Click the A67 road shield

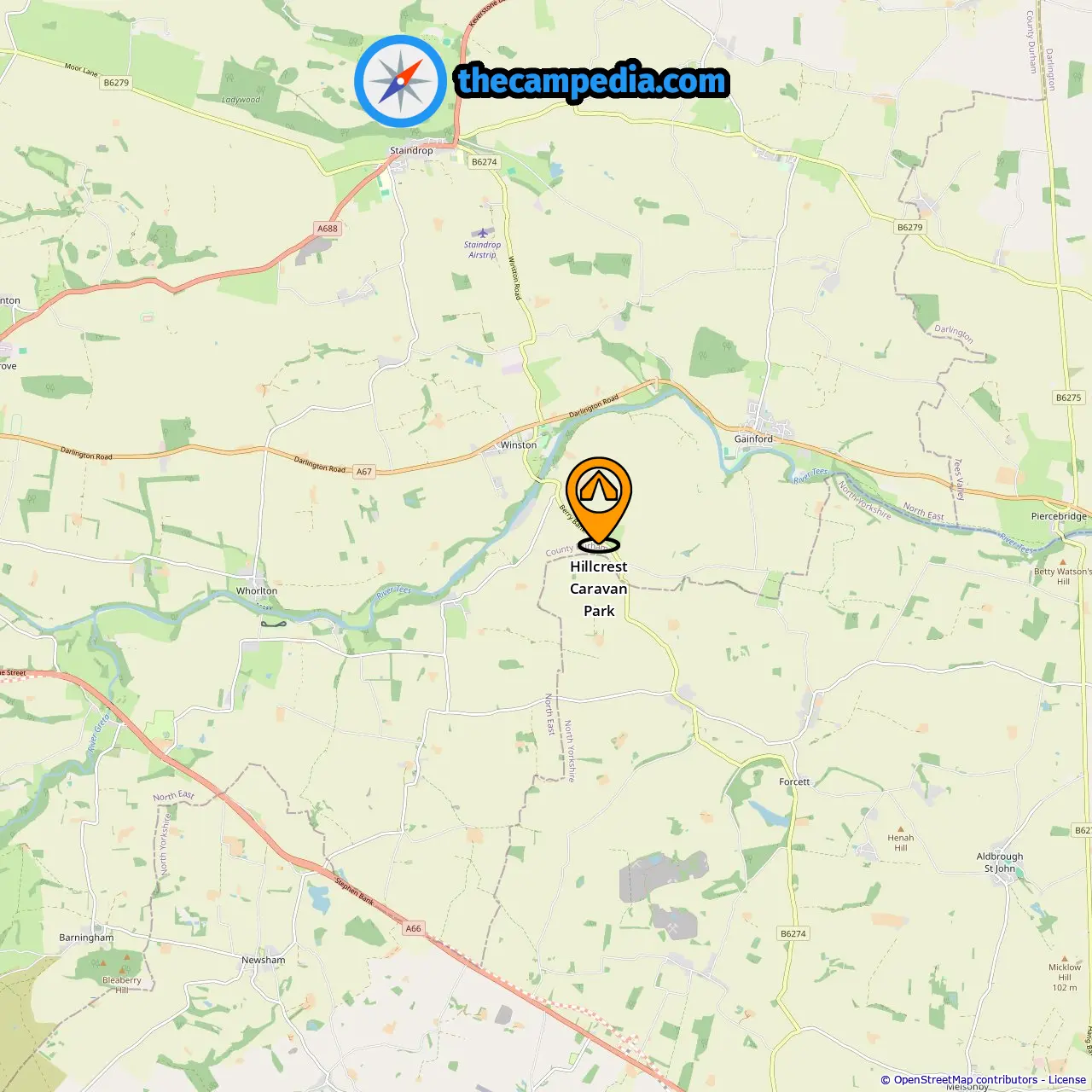click(x=364, y=472)
